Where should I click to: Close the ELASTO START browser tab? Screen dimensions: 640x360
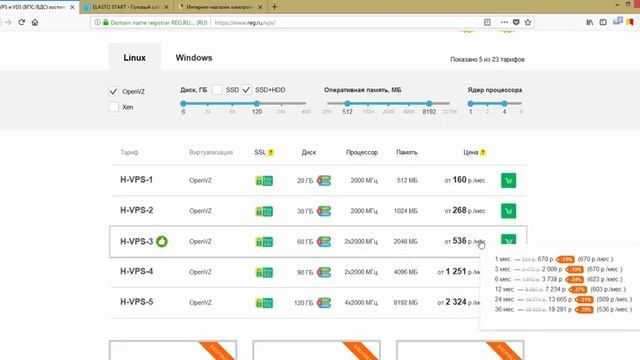[x=166, y=7]
